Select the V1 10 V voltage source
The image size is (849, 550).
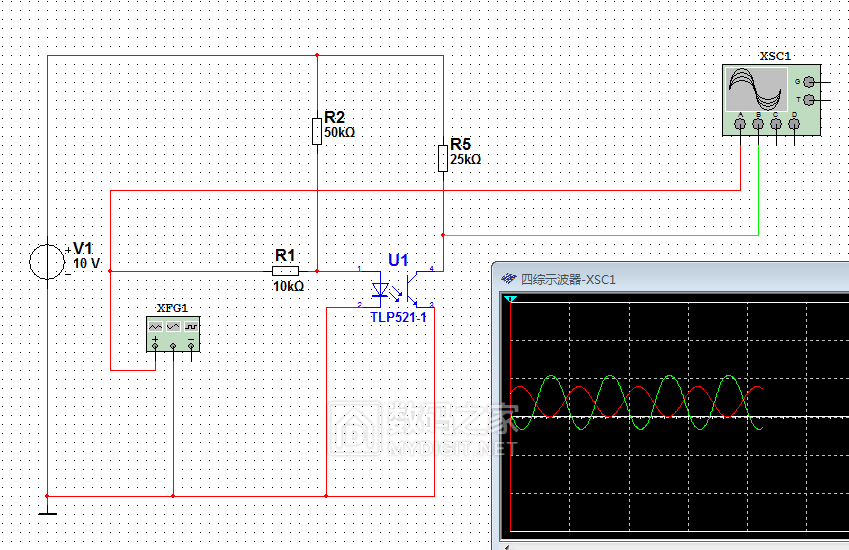click(46, 262)
